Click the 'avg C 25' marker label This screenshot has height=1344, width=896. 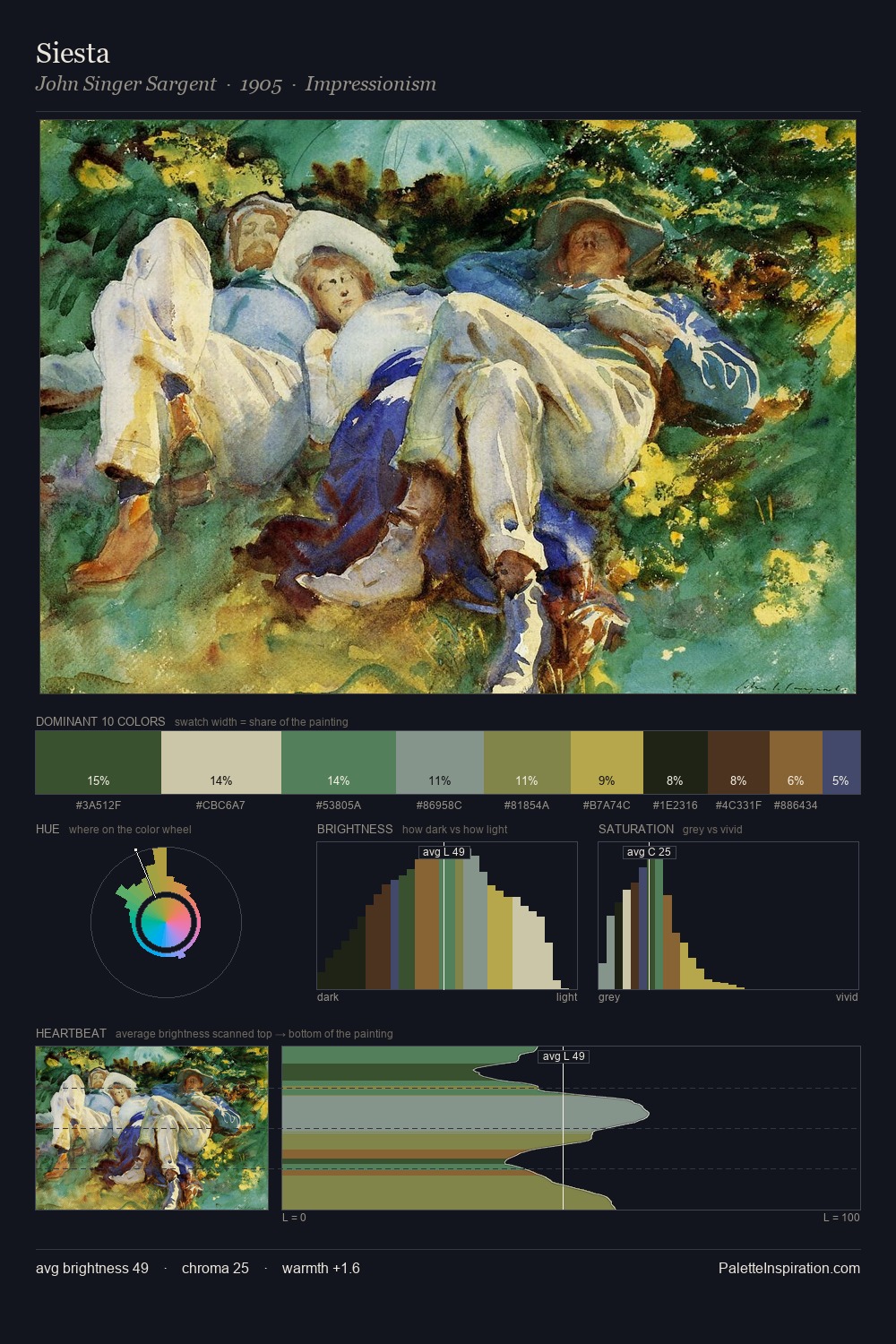coord(649,852)
